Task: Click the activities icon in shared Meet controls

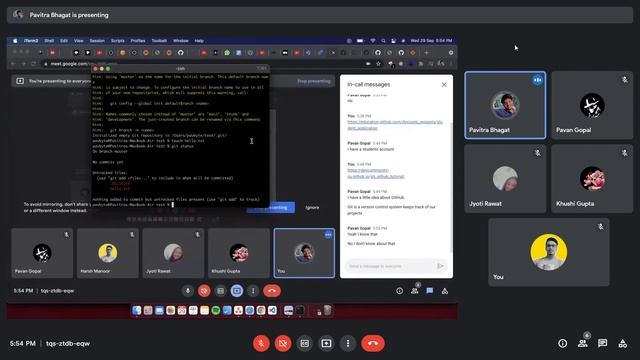Action: tap(445, 291)
